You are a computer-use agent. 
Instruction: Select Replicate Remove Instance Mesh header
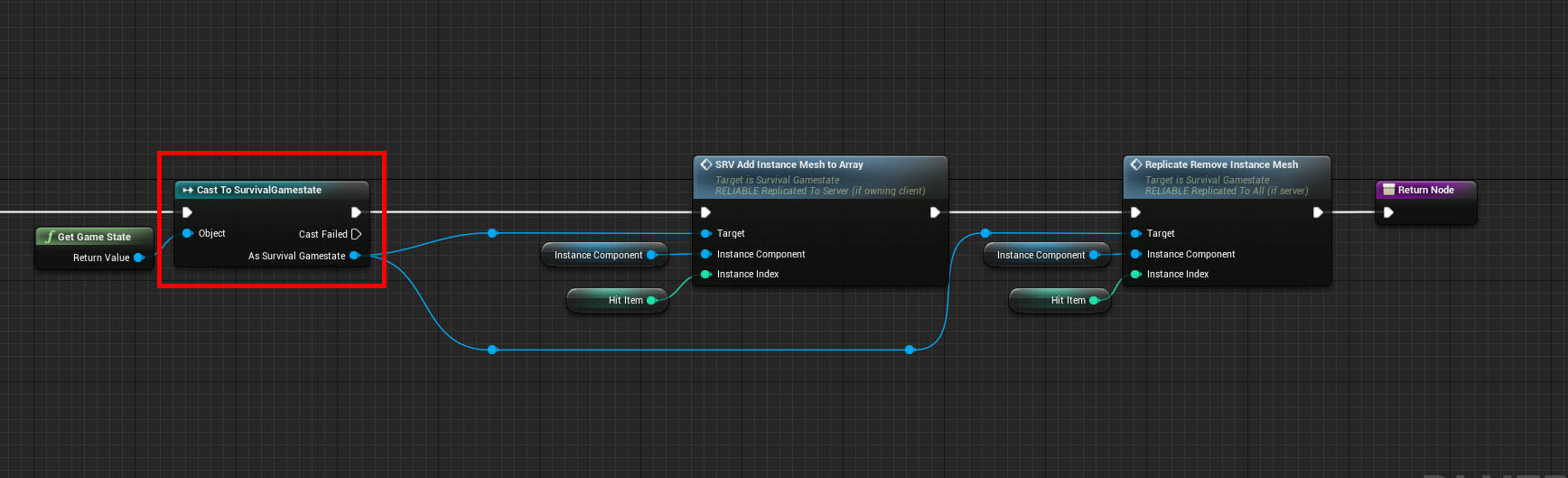pos(1227,177)
